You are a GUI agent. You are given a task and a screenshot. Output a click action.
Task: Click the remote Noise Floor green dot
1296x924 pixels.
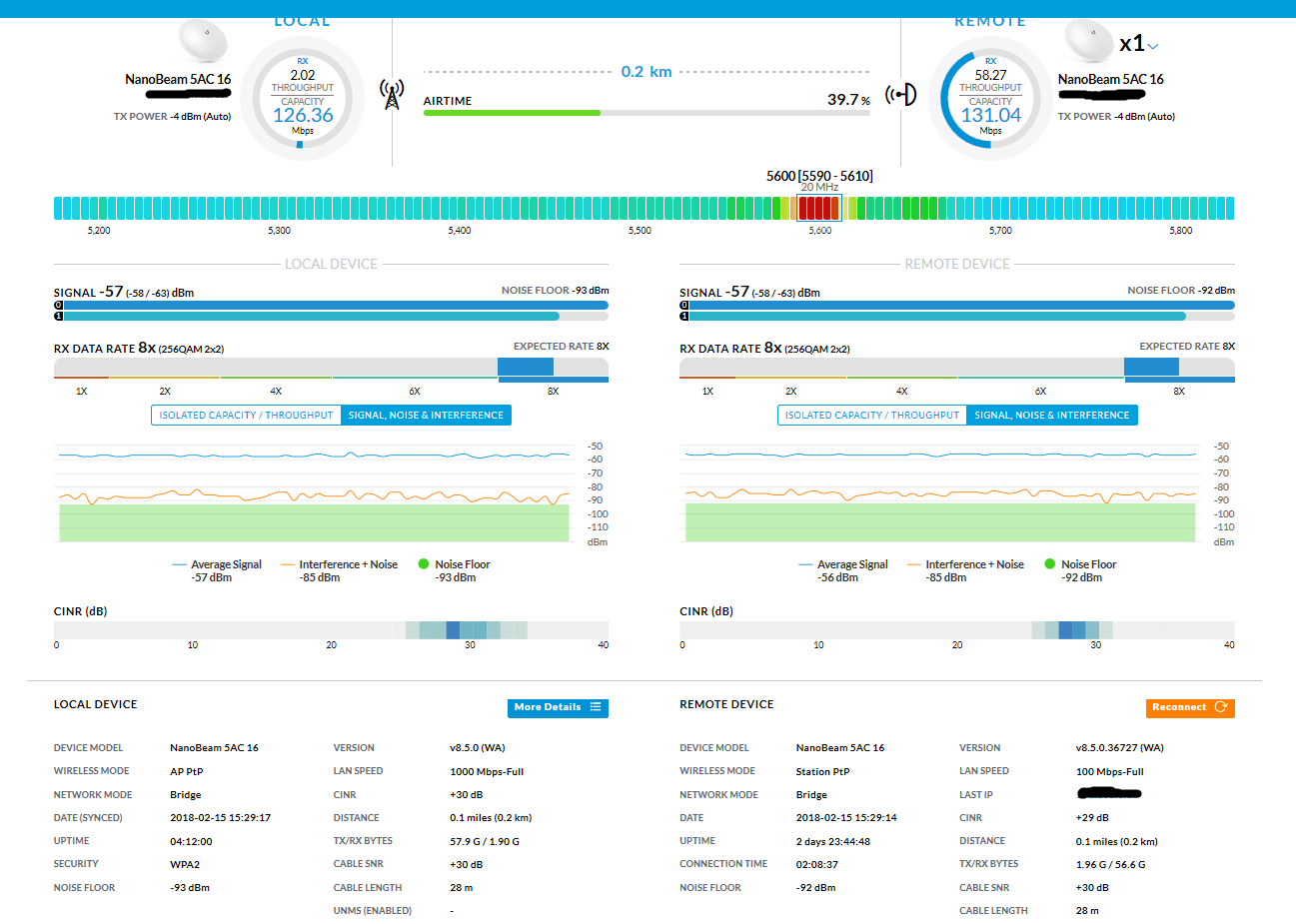click(x=1049, y=564)
